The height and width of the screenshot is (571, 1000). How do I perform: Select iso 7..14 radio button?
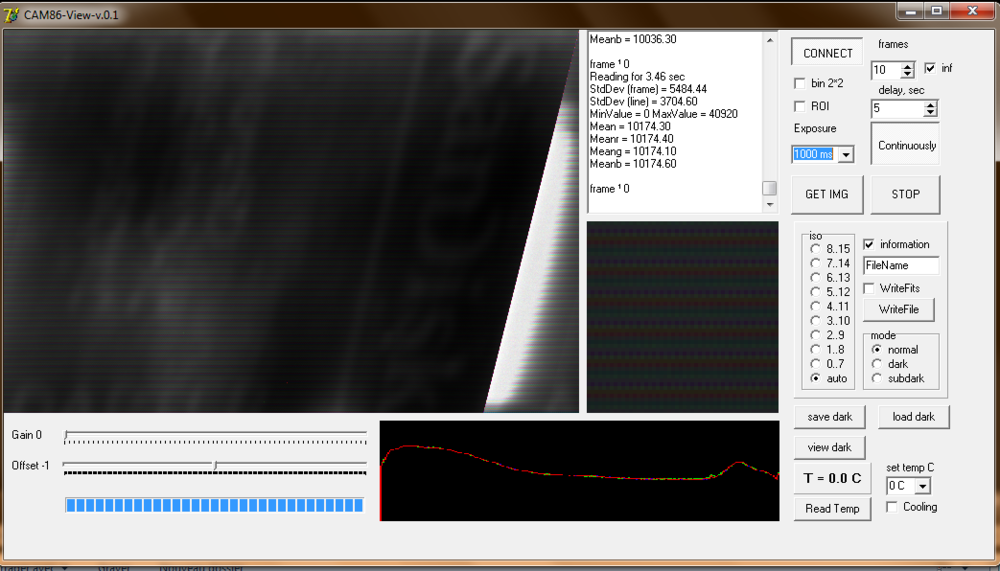[815, 263]
